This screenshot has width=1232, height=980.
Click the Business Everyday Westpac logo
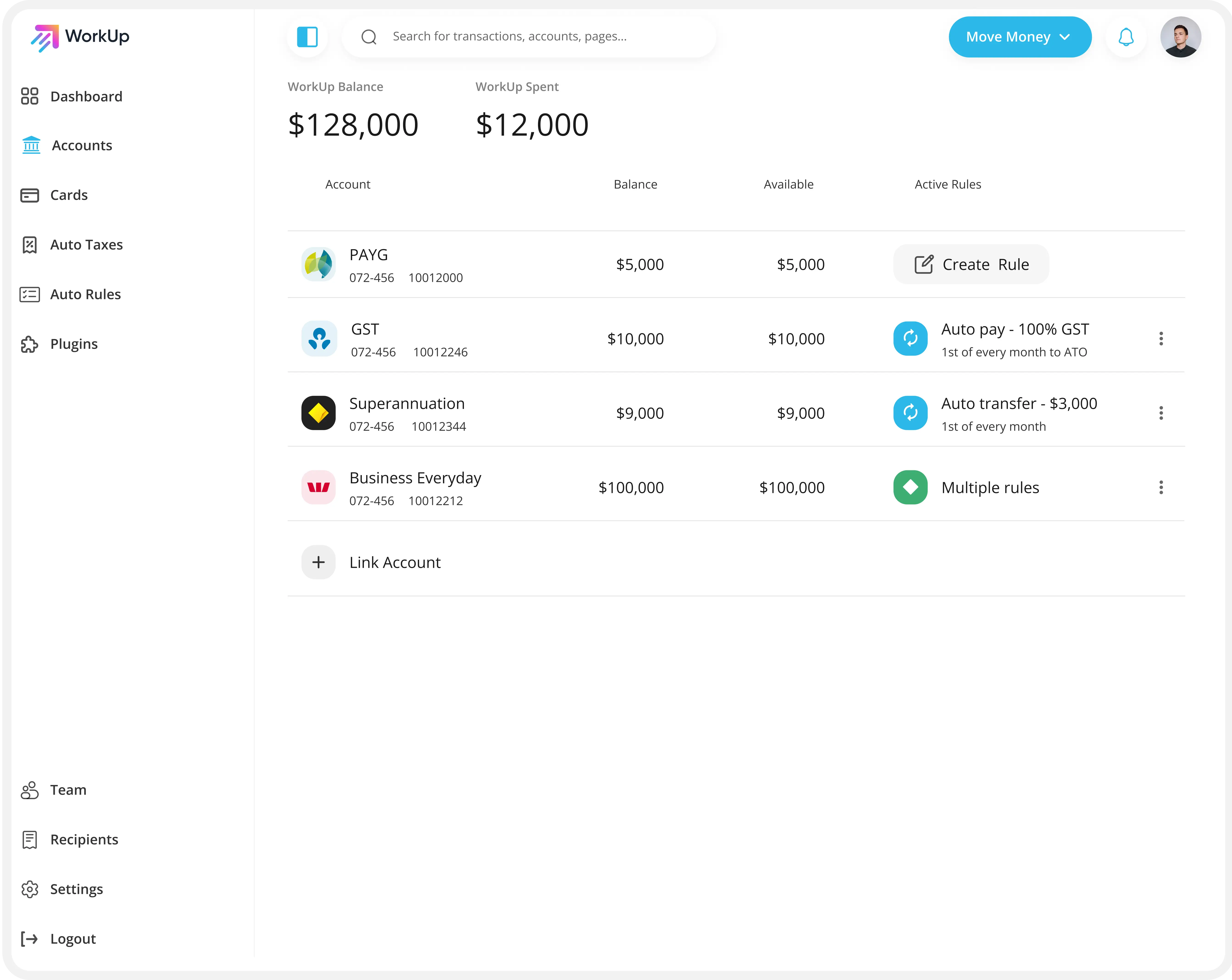pos(318,487)
